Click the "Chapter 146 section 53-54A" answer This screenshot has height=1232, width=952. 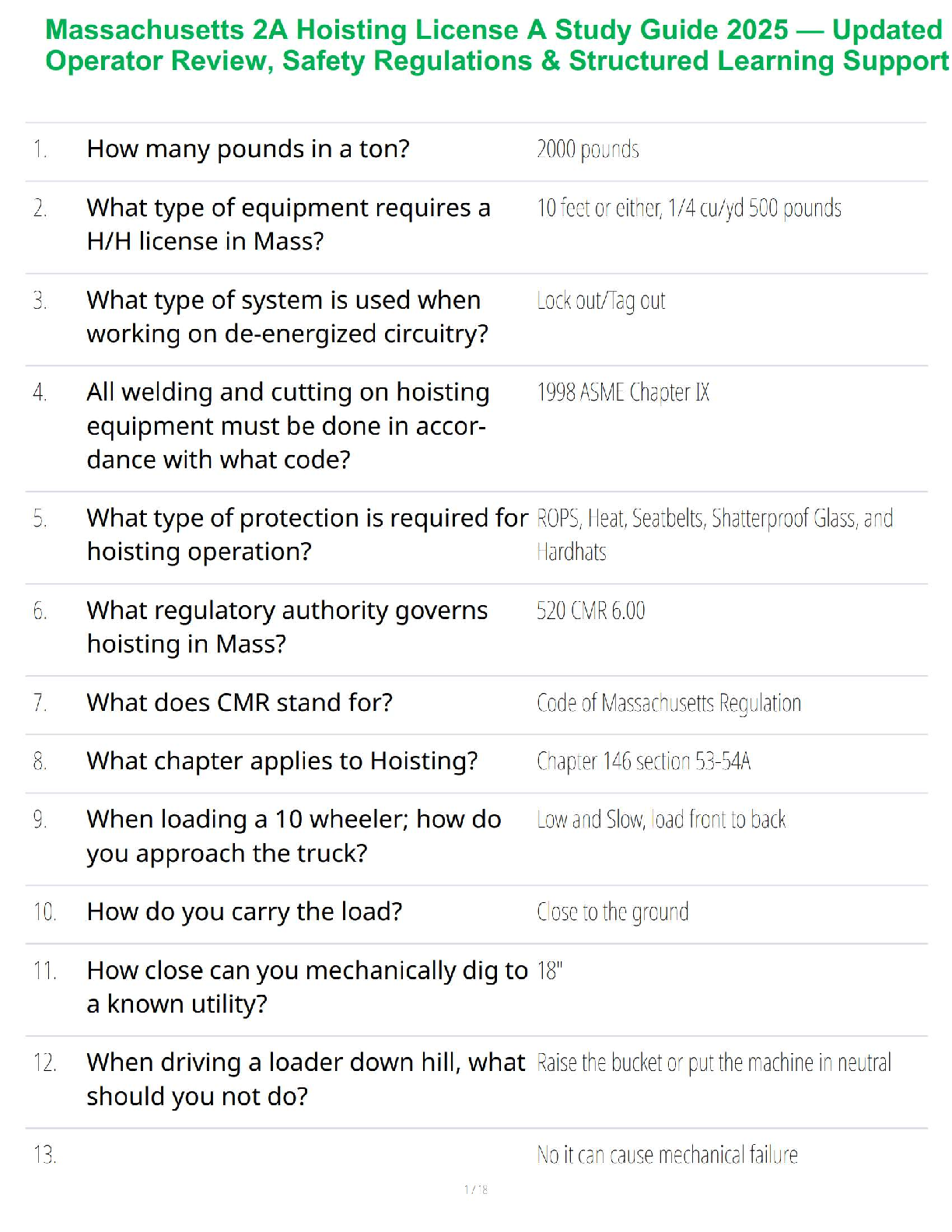pos(643,761)
